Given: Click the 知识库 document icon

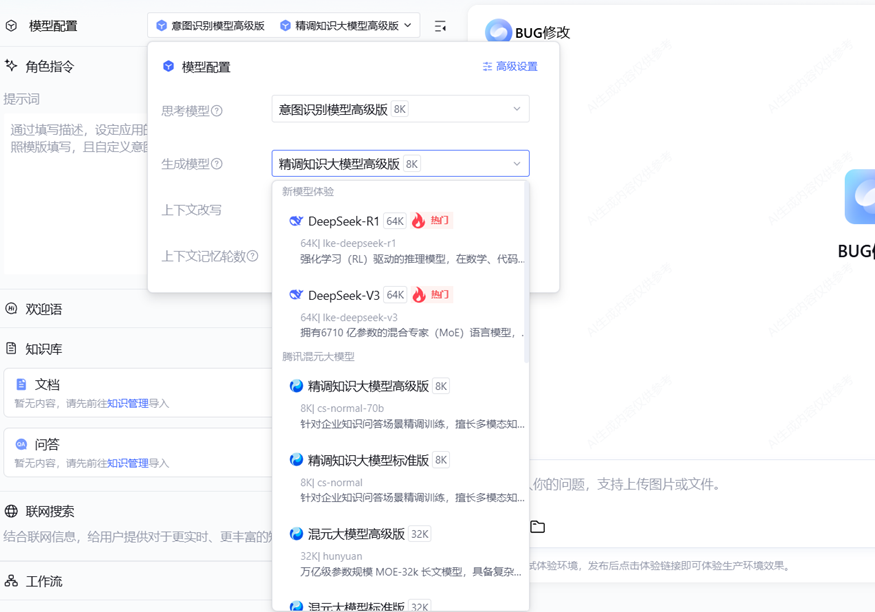Looking at the screenshot, I should [x=11, y=349].
